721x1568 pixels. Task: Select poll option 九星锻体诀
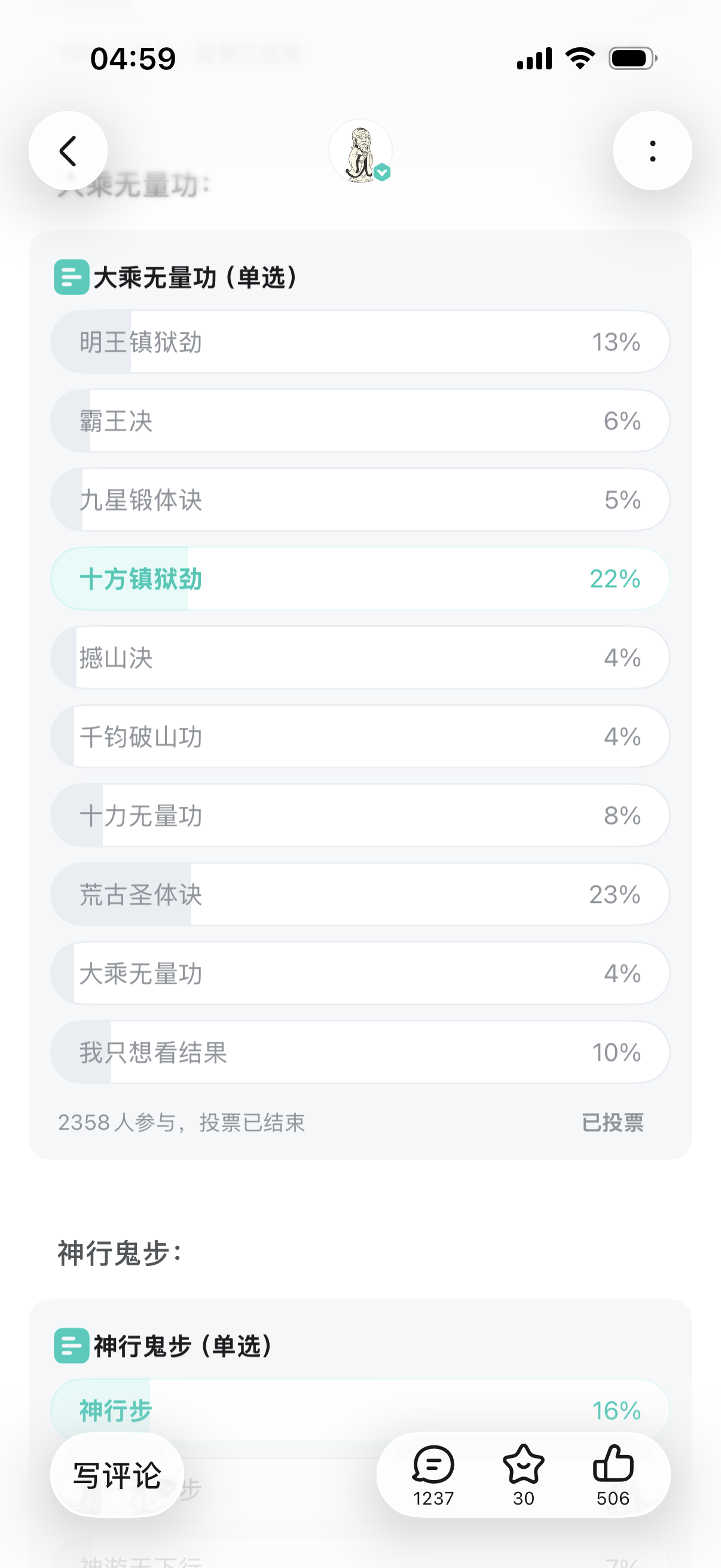pos(360,500)
